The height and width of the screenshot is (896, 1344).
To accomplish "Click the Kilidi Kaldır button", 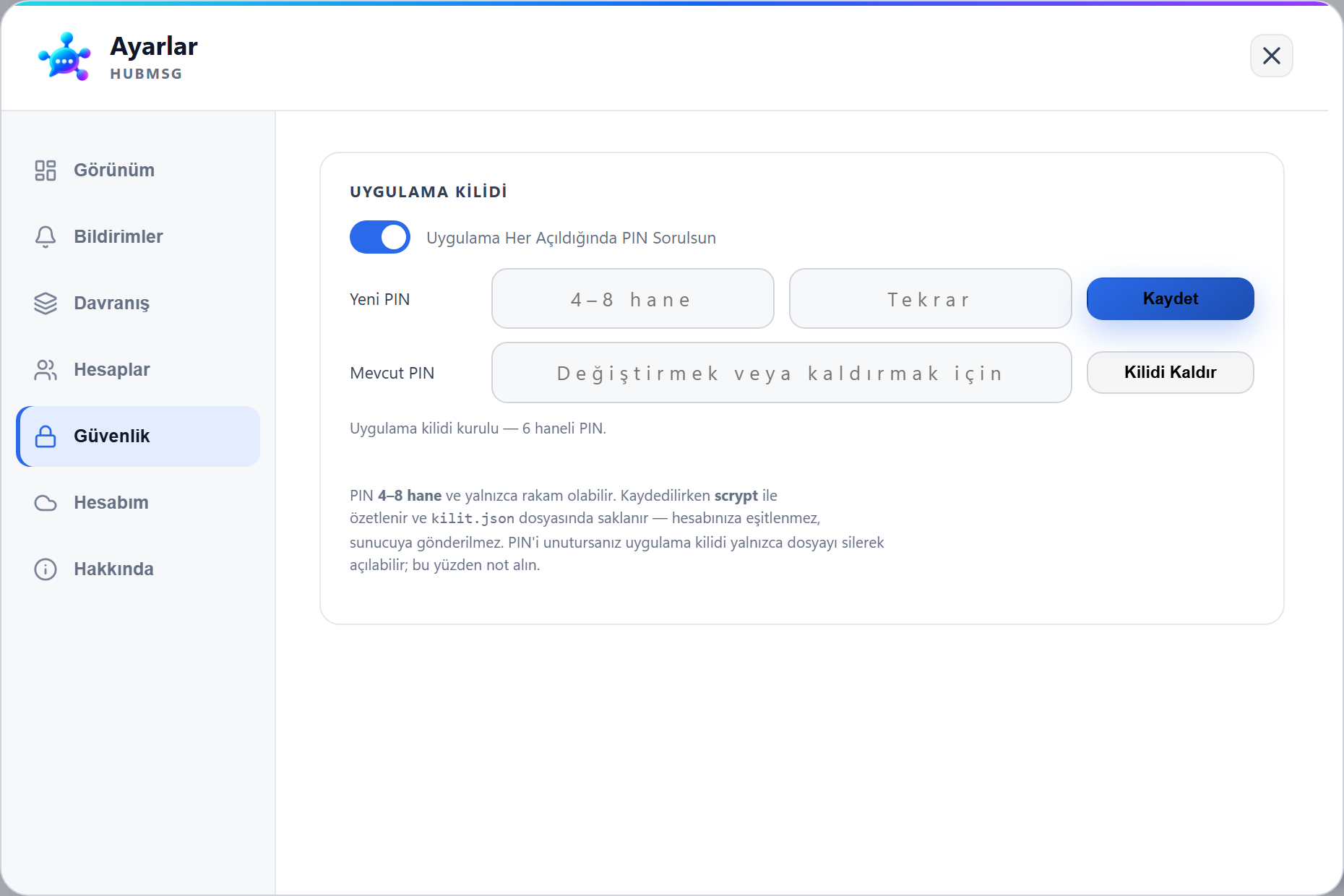I will tap(1171, 372).
